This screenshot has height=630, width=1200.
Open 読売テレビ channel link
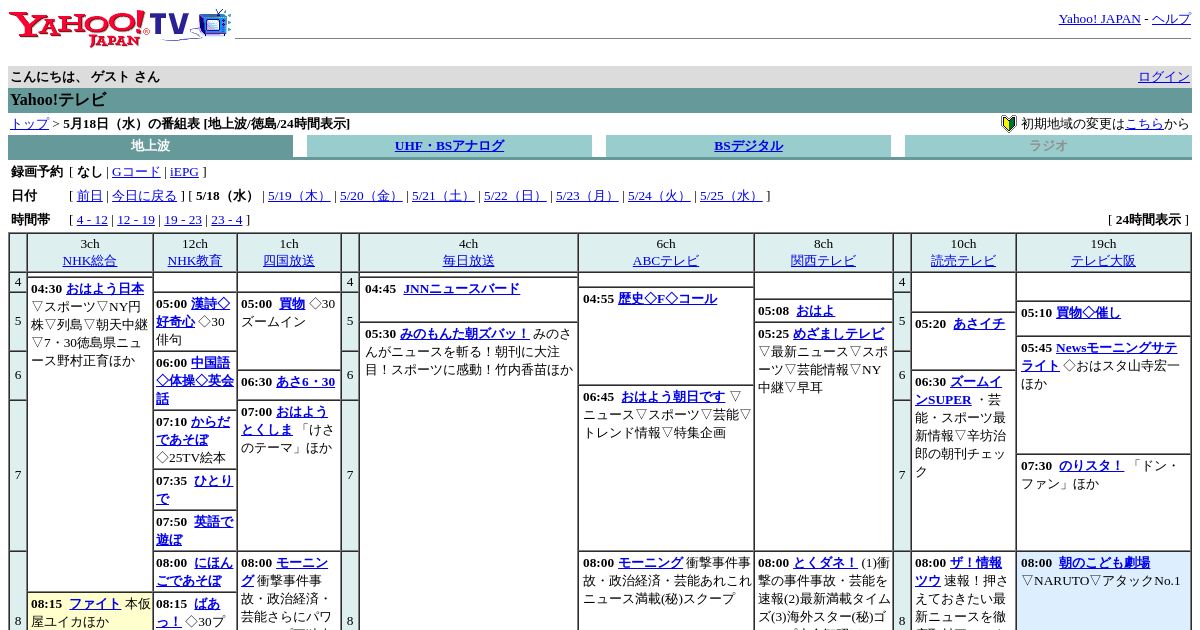pos(963,261)
